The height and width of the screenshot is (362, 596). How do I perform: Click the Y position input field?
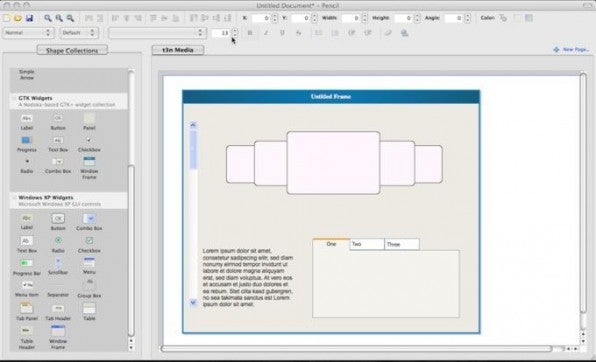[301, 18]
